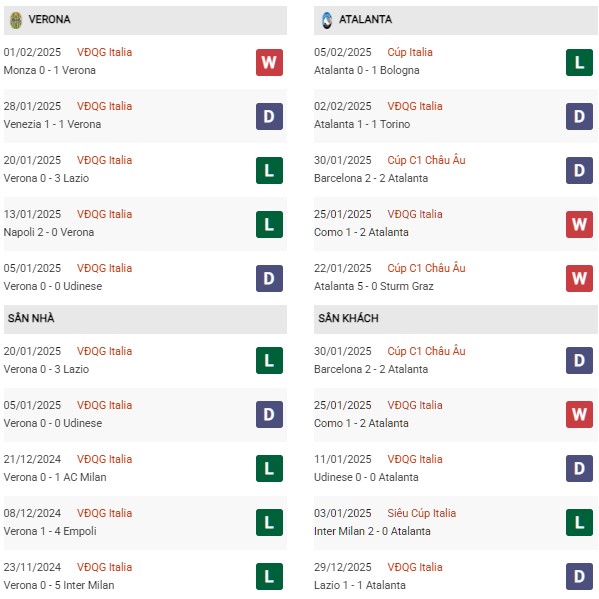Image resolution: width=599 pixels, height=599 pixels.
Task: Click the Atalanta club crest icon
Action: pos(327,20)
